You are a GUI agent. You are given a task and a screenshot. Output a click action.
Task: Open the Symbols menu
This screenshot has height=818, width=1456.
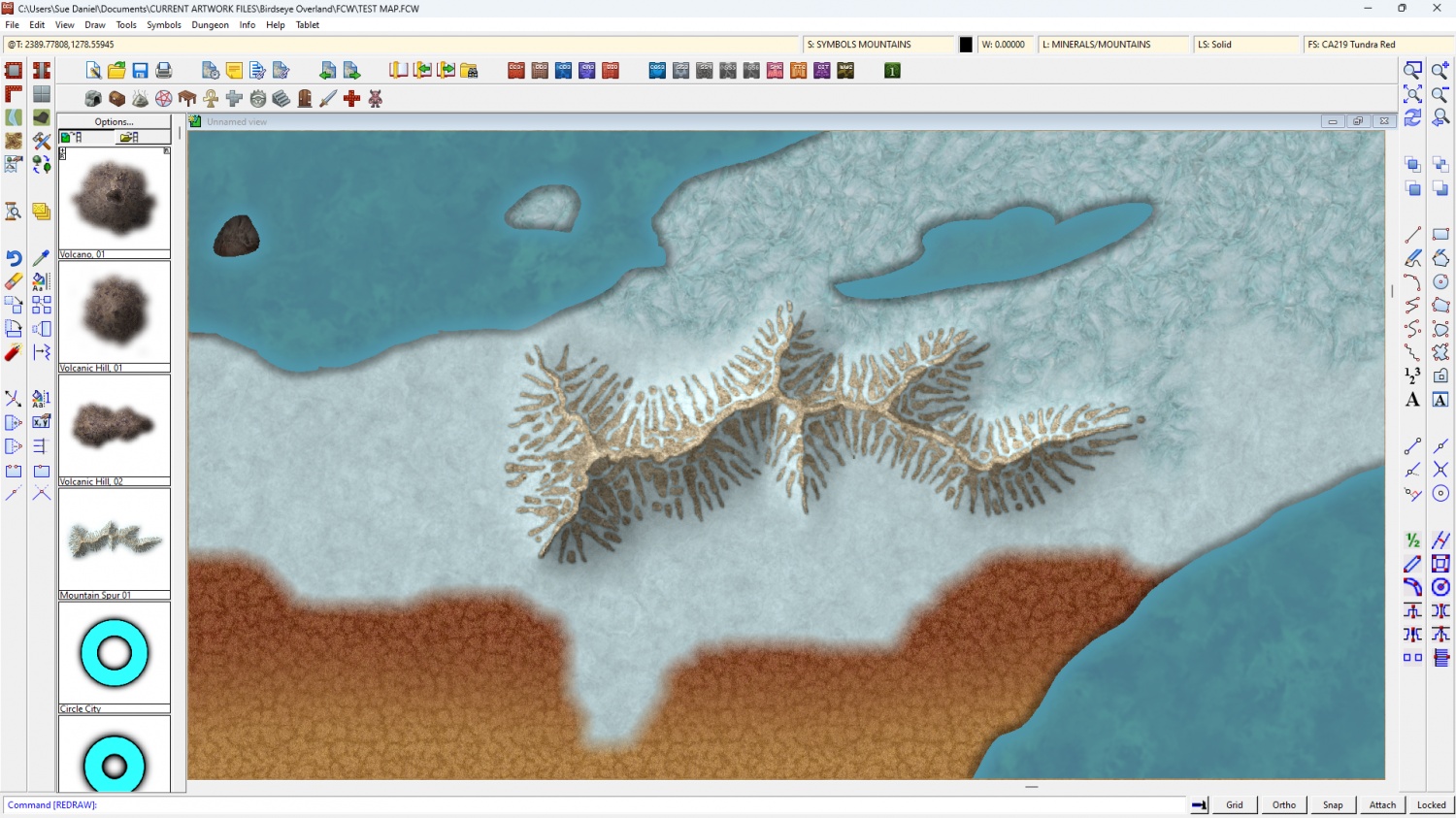pyautogui.click(x=164, y=25)
